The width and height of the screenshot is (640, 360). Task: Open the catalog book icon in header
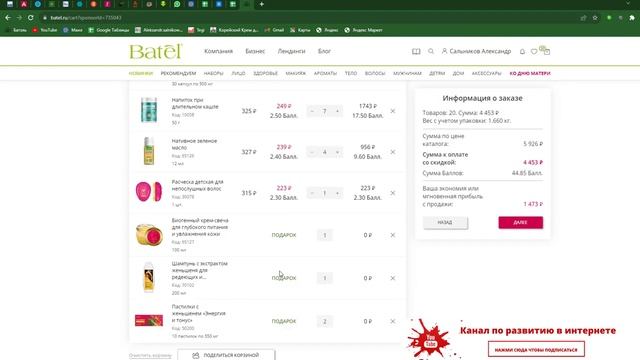point(416,51)
